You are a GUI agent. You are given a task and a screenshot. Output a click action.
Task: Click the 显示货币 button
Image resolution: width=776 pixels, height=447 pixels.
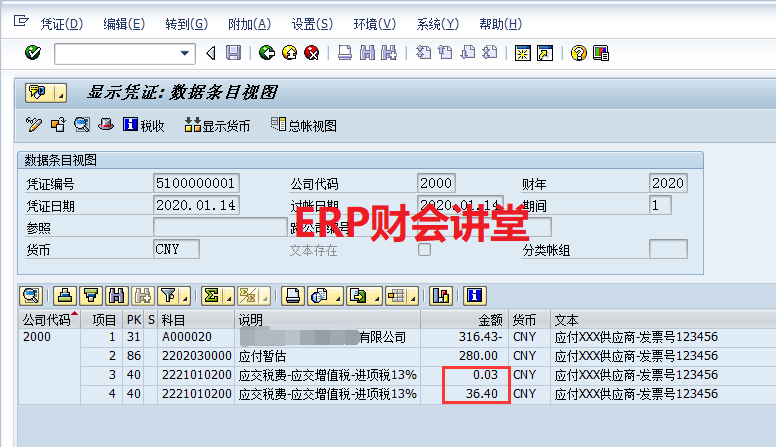tap(218, 125)
